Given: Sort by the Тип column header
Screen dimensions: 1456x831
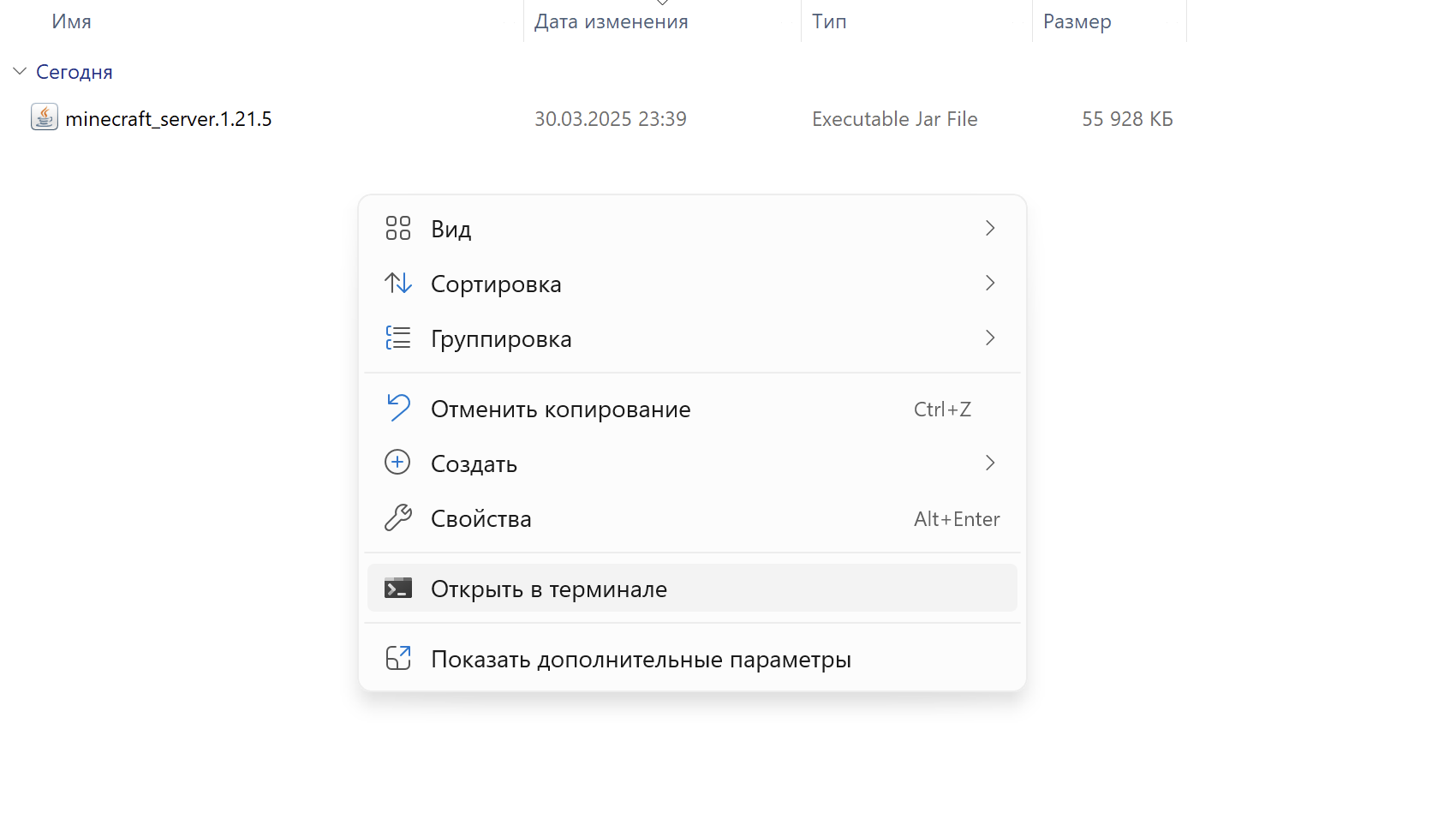Looking at the screenshot, I should pos(829,21).
